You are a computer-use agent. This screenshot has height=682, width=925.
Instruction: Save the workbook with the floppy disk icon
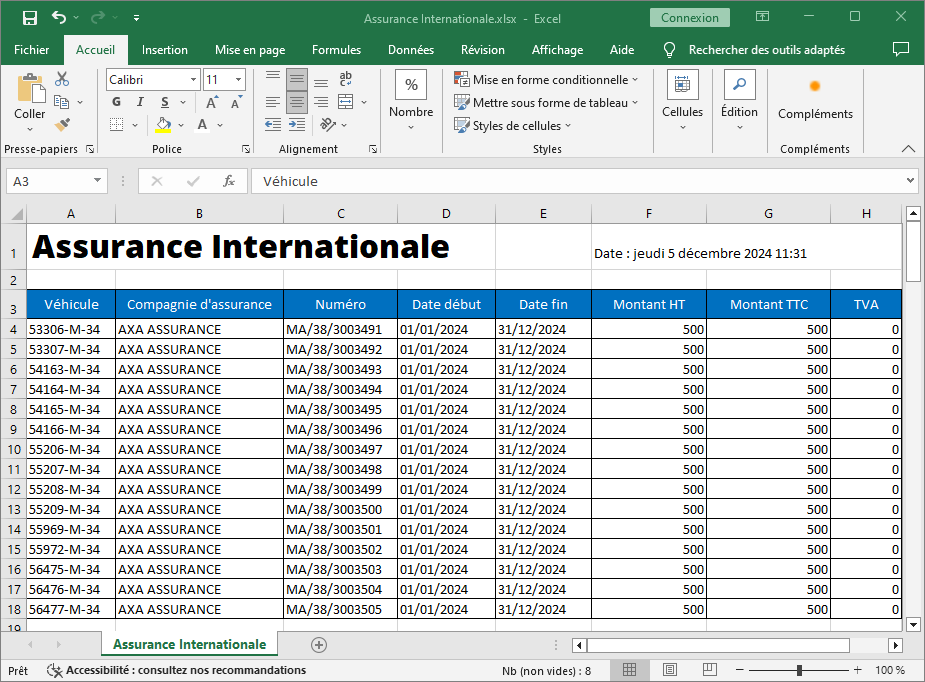pos(29,18)
